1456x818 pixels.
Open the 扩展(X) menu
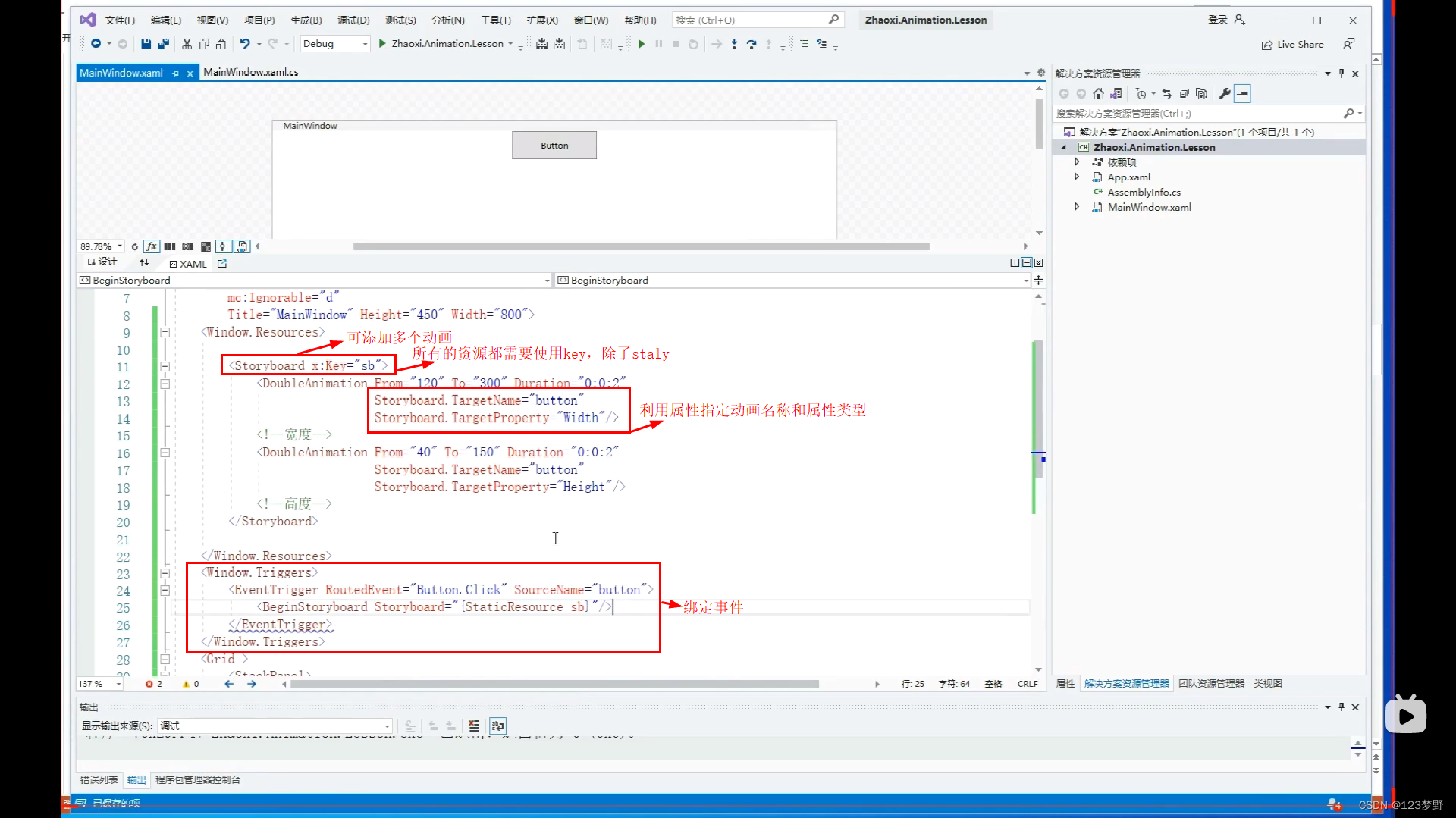click(542, 20)
